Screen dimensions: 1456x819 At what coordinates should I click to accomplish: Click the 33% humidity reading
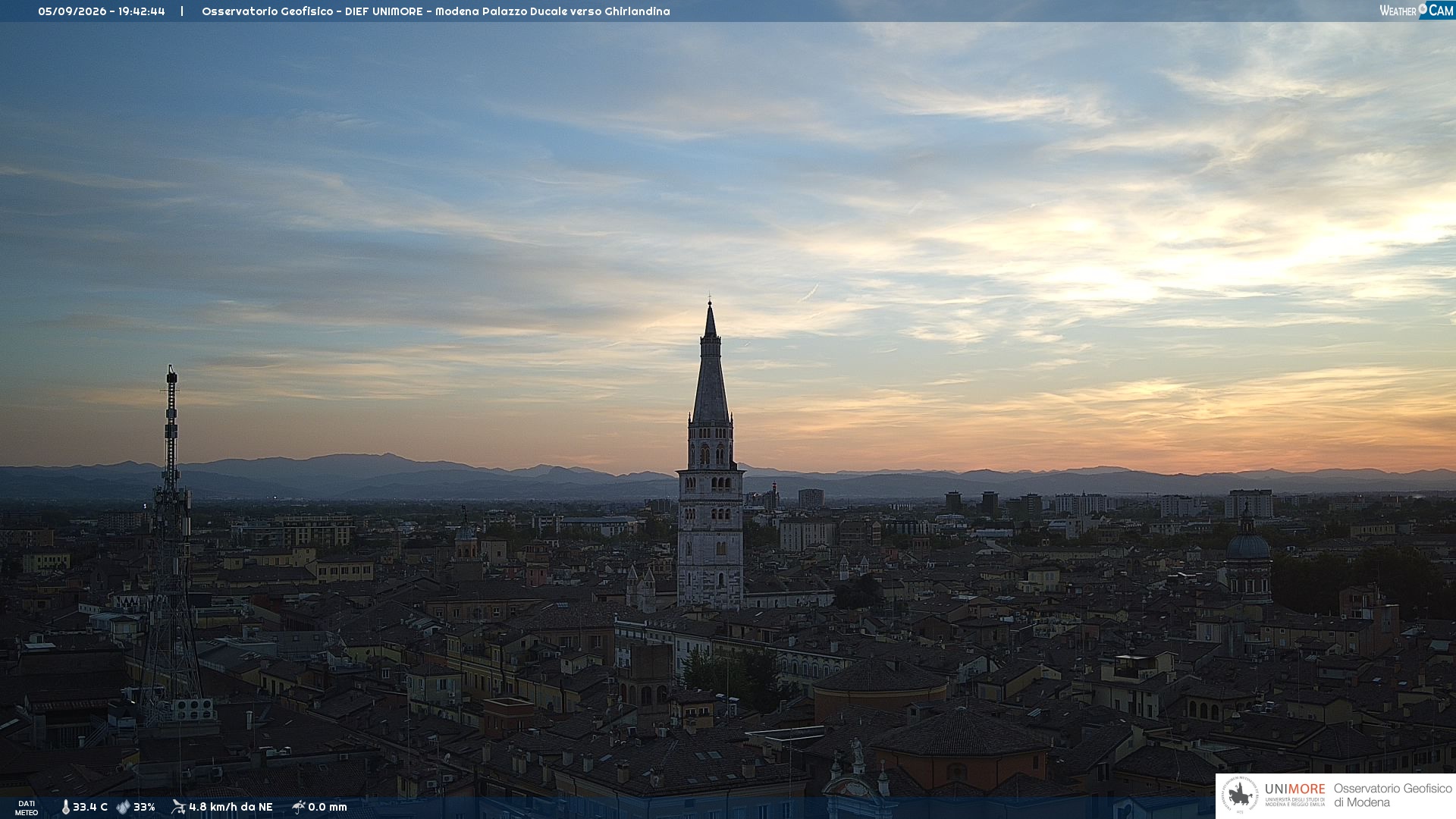[x=144, y=808]
